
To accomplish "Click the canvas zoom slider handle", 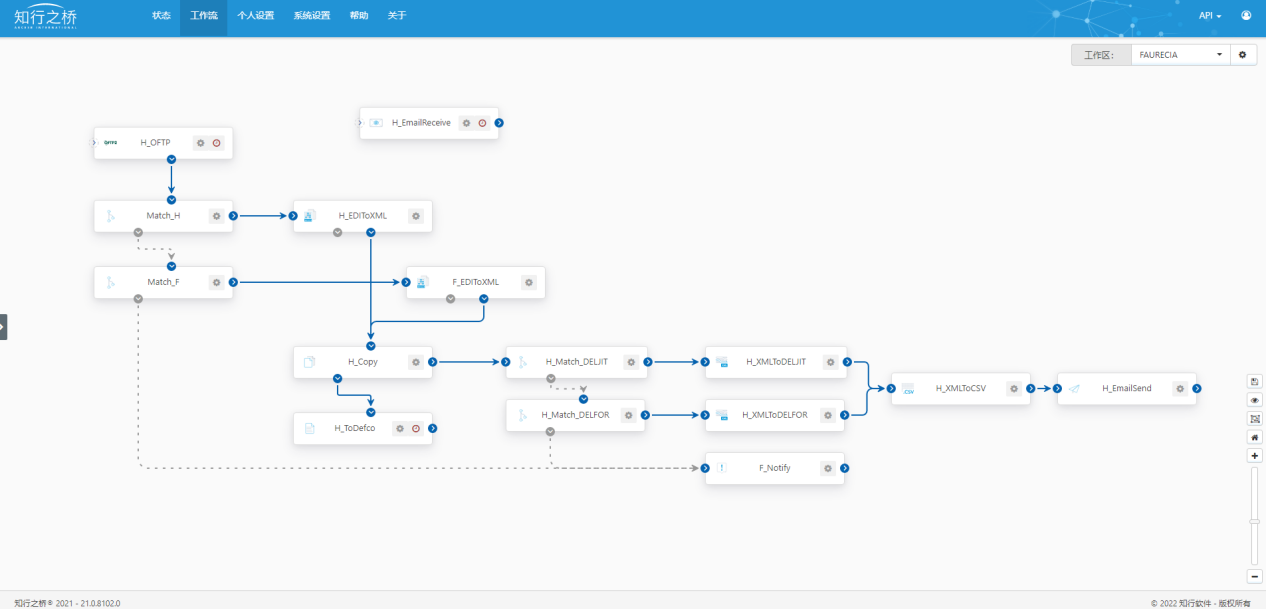I will (1255, 520).
